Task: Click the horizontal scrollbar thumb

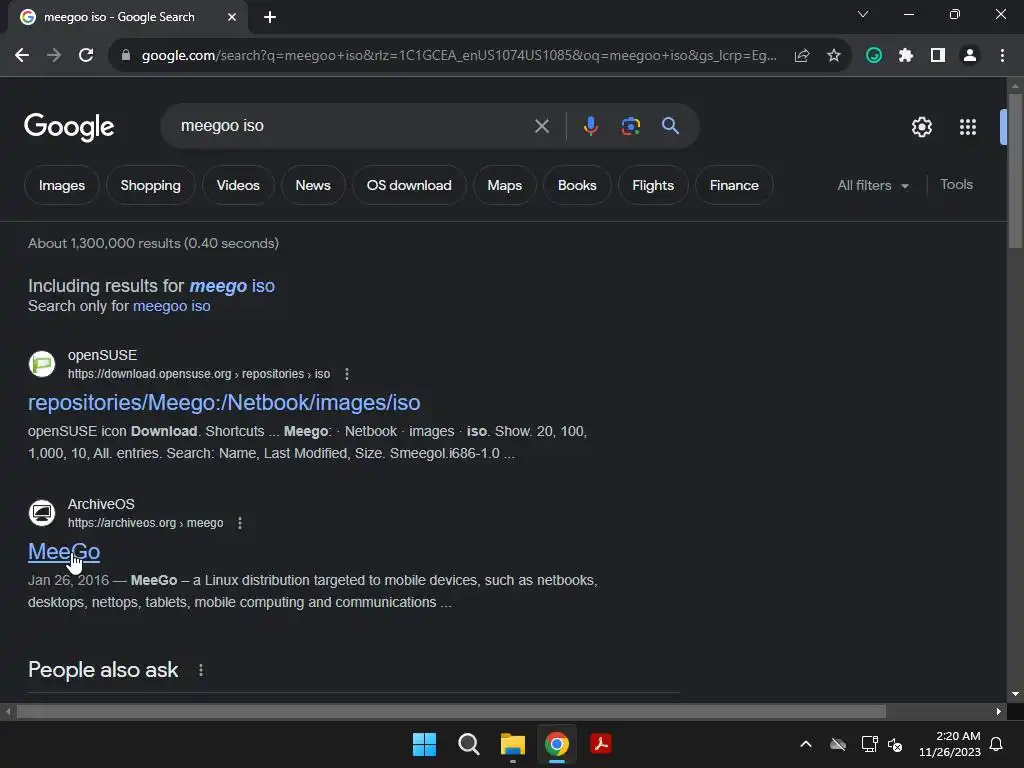Action: tap(451, 711)
